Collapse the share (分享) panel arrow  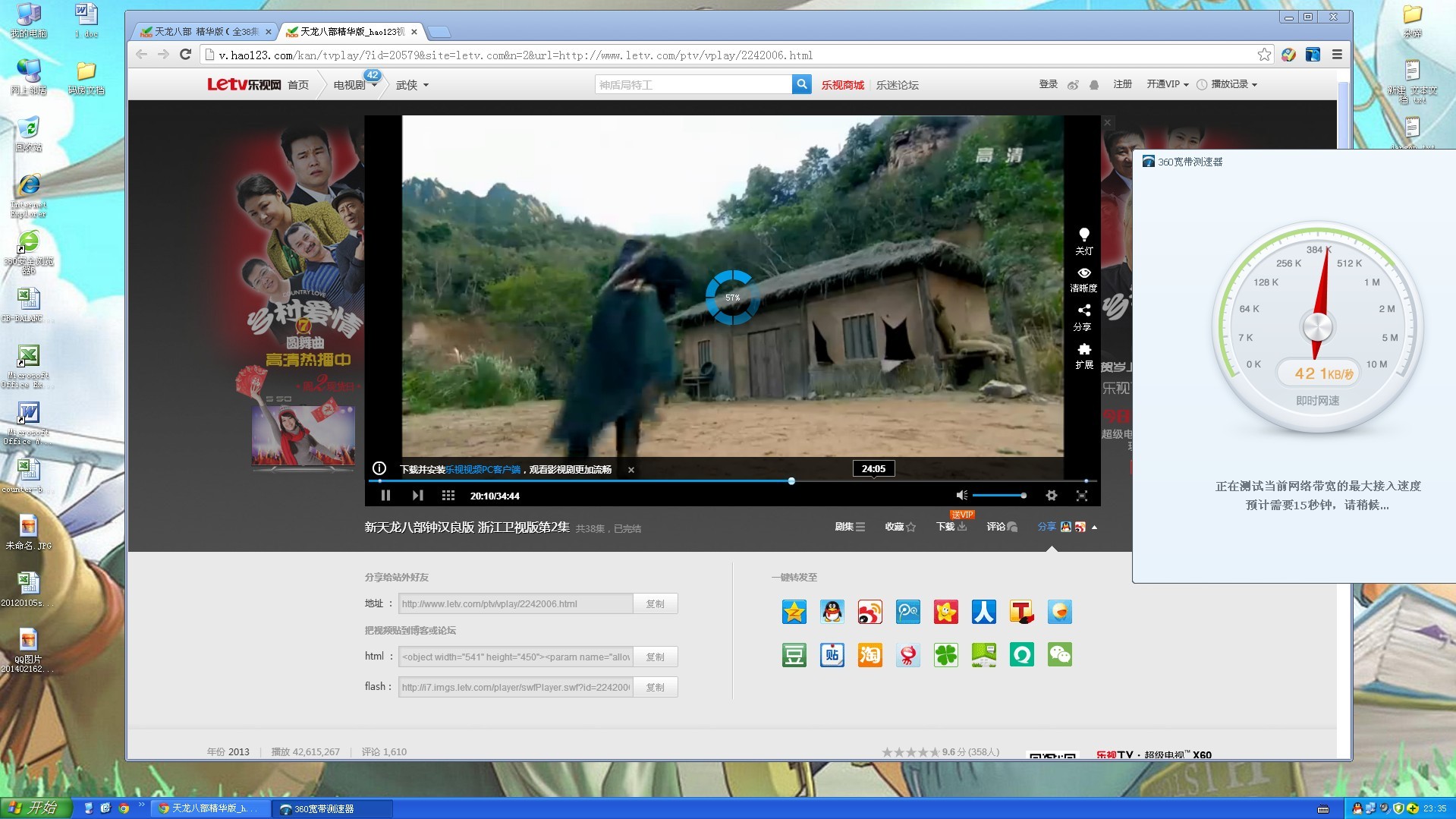coord(1094,528)
